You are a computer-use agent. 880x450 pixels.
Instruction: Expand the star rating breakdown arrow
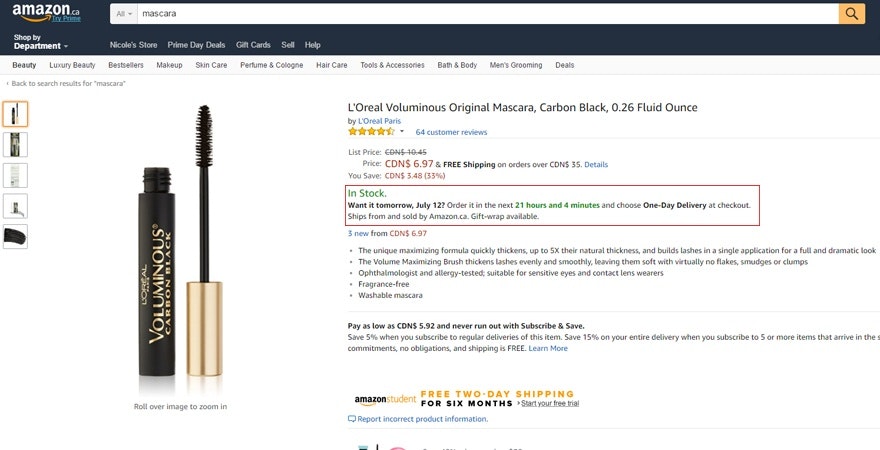[402, 132]
